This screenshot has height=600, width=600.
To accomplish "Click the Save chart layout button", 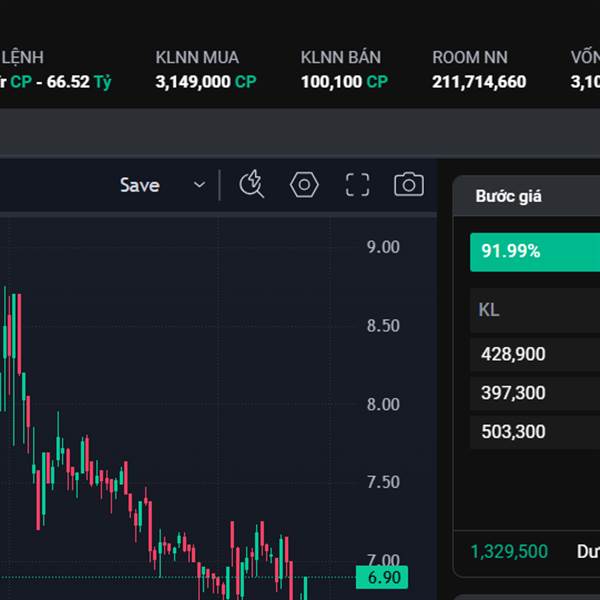I will pyautogui.click(x=139, y=185).
